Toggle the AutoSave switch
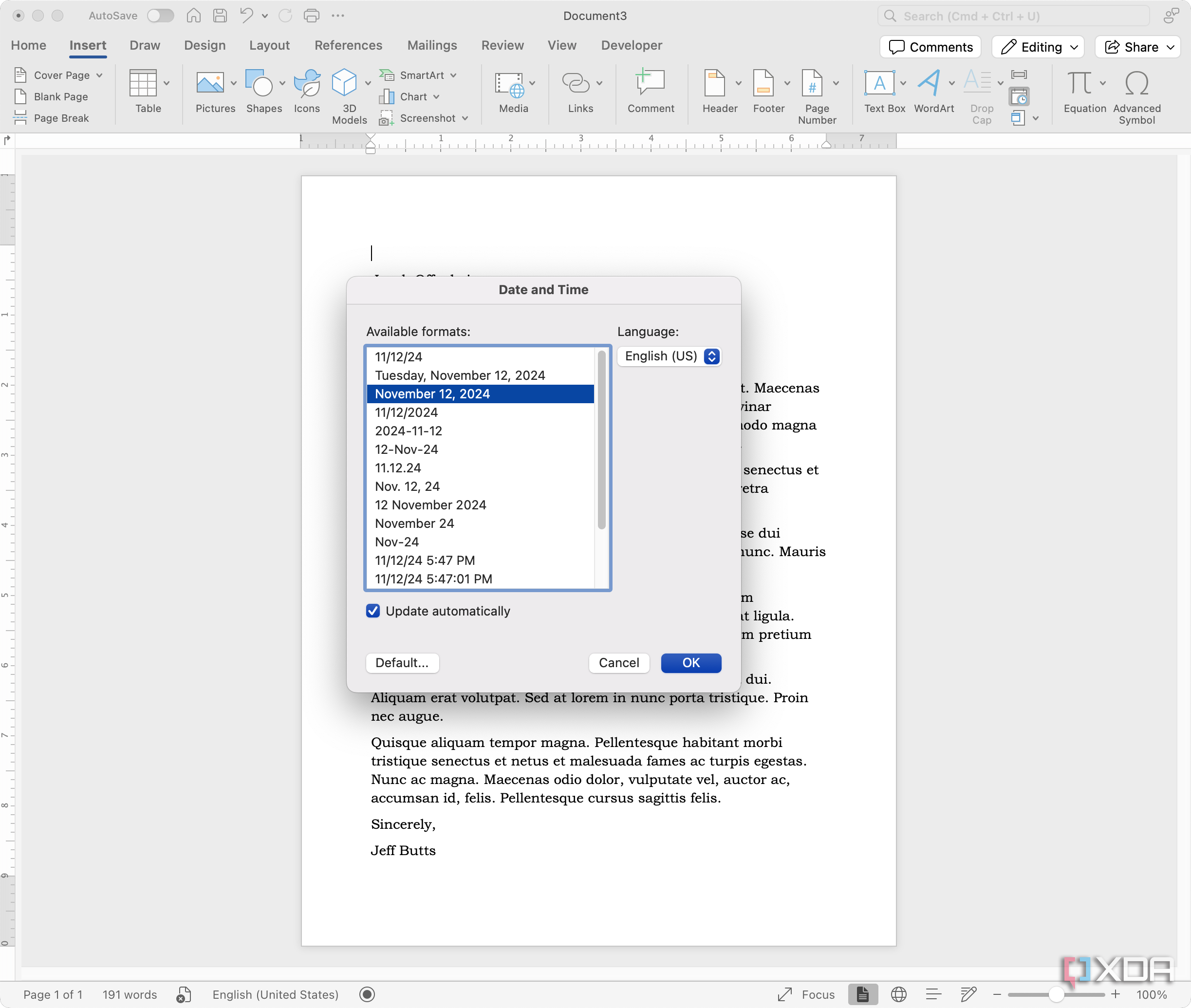 [x=161, y=16]
